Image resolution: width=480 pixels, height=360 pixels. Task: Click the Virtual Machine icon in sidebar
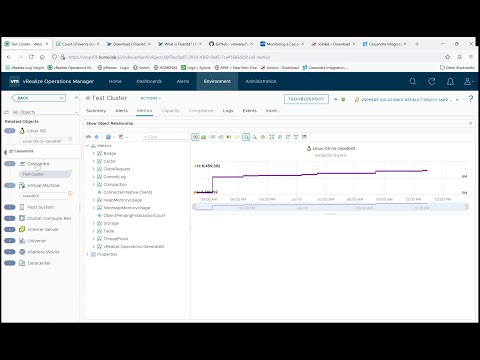(22, 185)
